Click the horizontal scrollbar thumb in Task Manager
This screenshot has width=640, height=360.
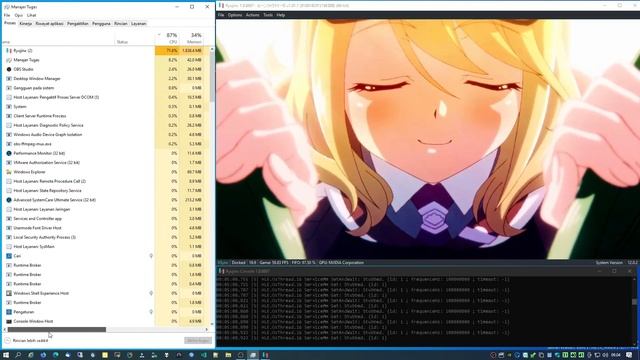[x=57, y=329]
